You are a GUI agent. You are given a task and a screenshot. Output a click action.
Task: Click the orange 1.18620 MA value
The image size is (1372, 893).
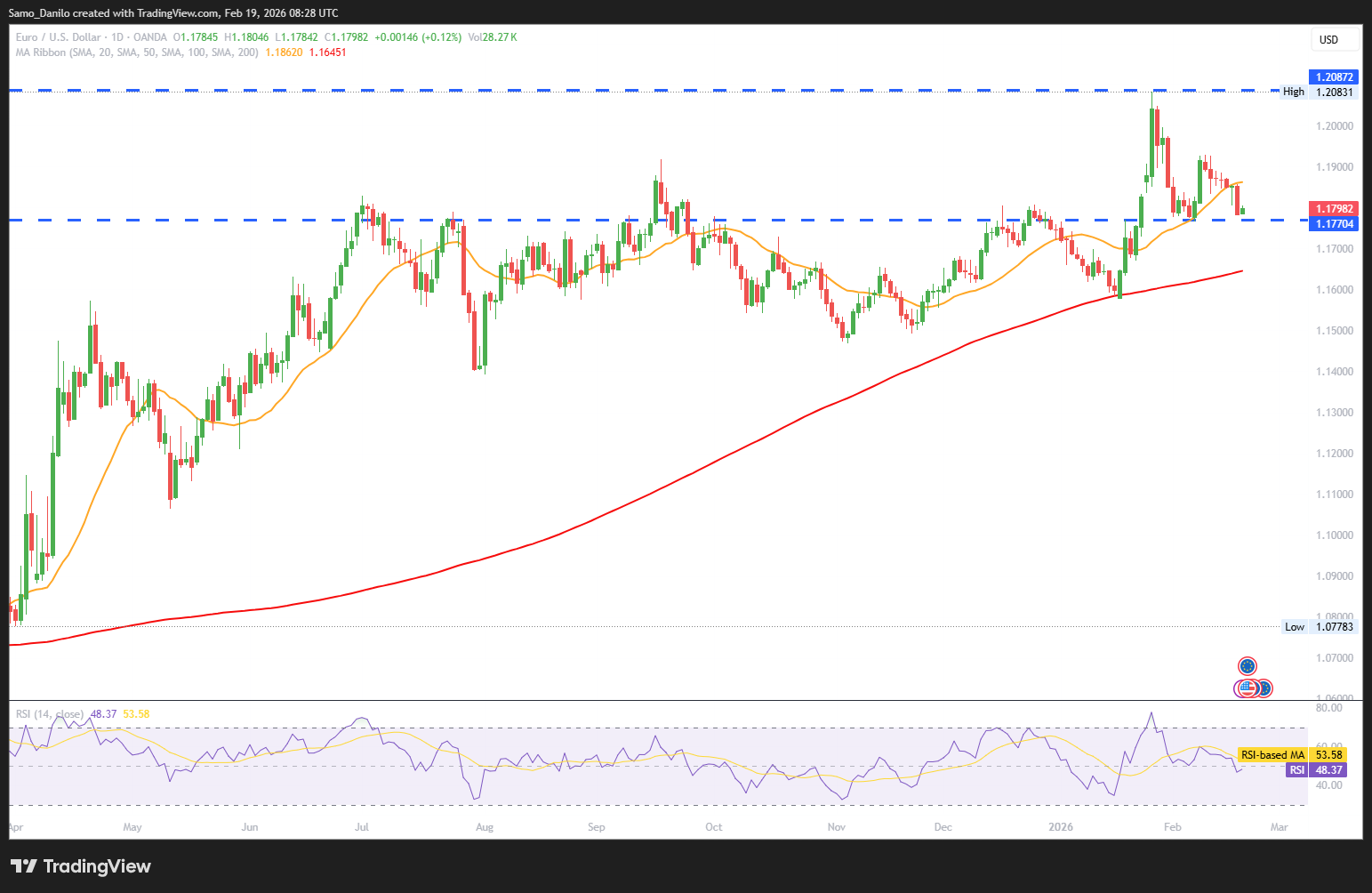(x=285, y=52)
